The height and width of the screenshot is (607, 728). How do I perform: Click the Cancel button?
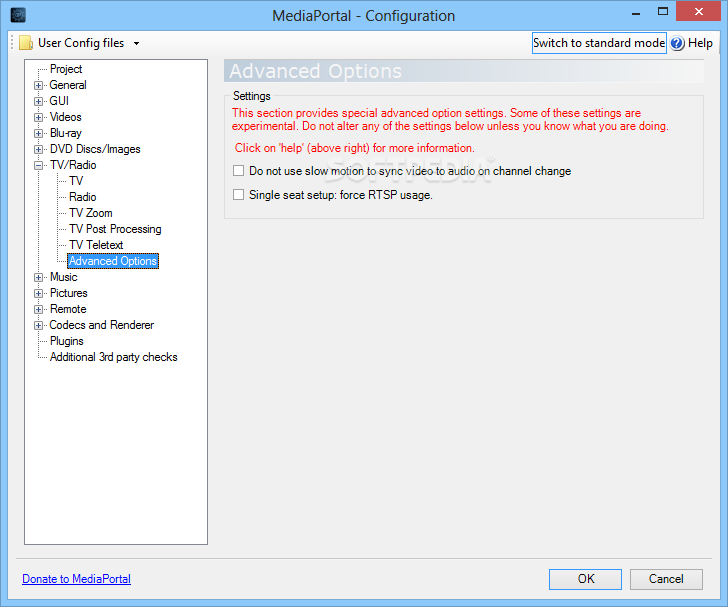coord(666,579)
